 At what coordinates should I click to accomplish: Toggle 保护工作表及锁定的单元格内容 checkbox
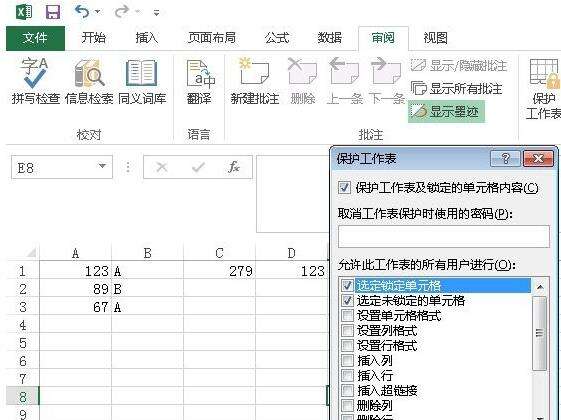click(x=345, y=187)
